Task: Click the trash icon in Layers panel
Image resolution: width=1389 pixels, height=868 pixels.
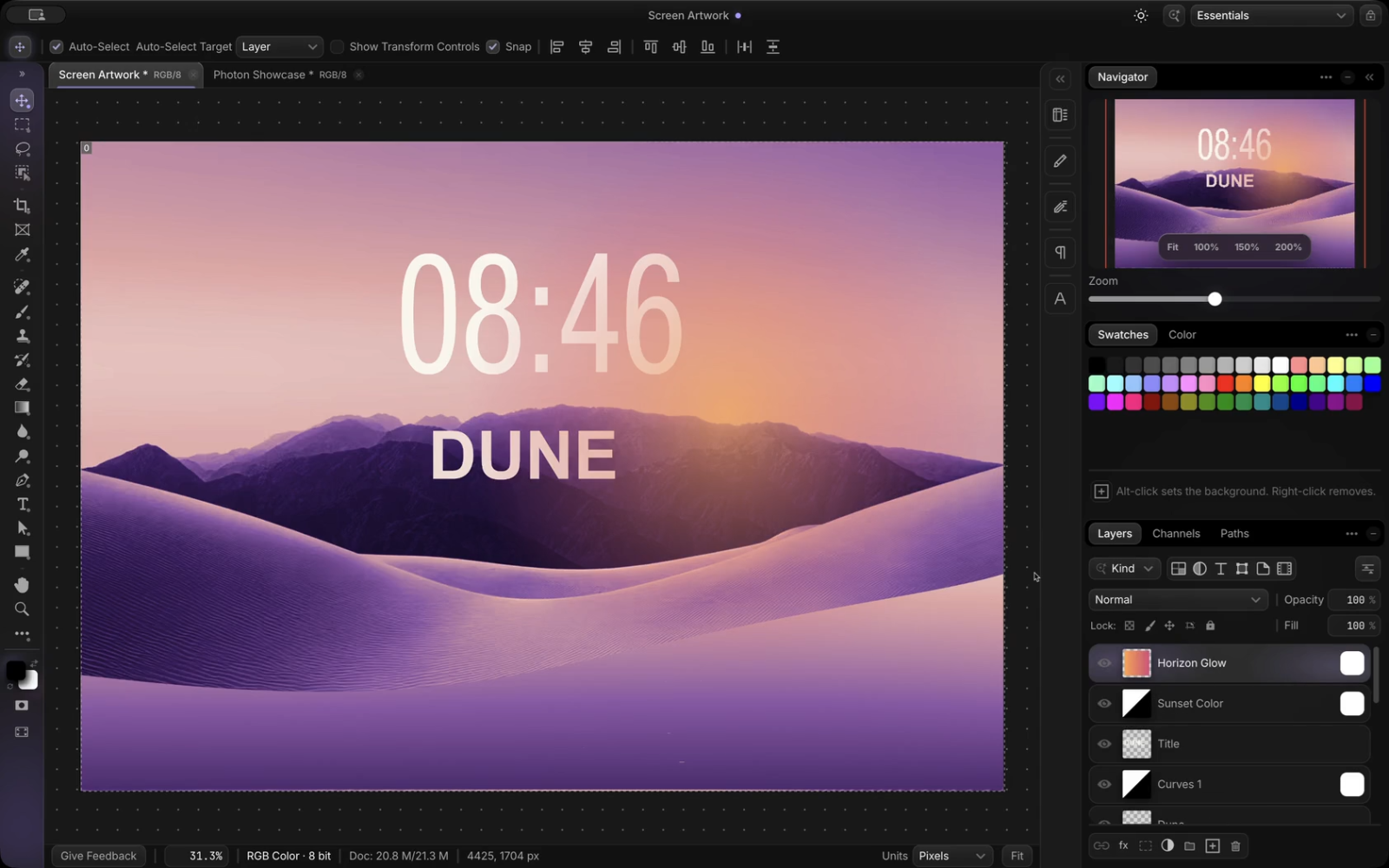Action: pyautogui.click(x=1235, y=845)
